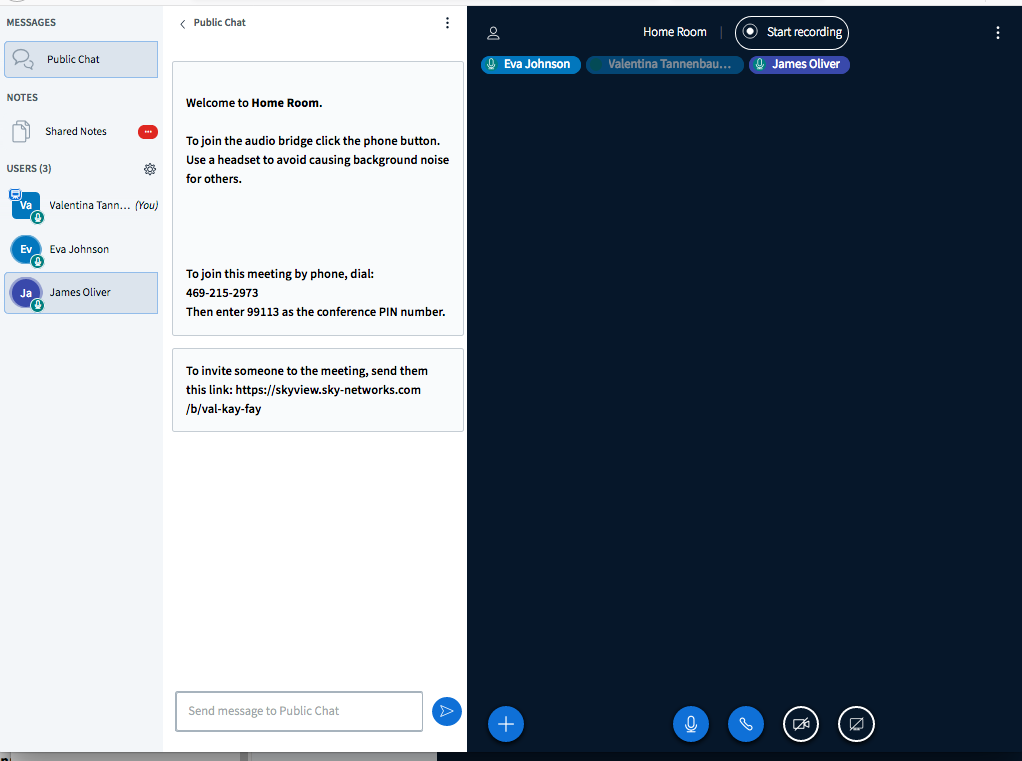Select James Oliver in the user list
The height and width of the screenshot is (761, 1022).
click(x=81, y=293)
